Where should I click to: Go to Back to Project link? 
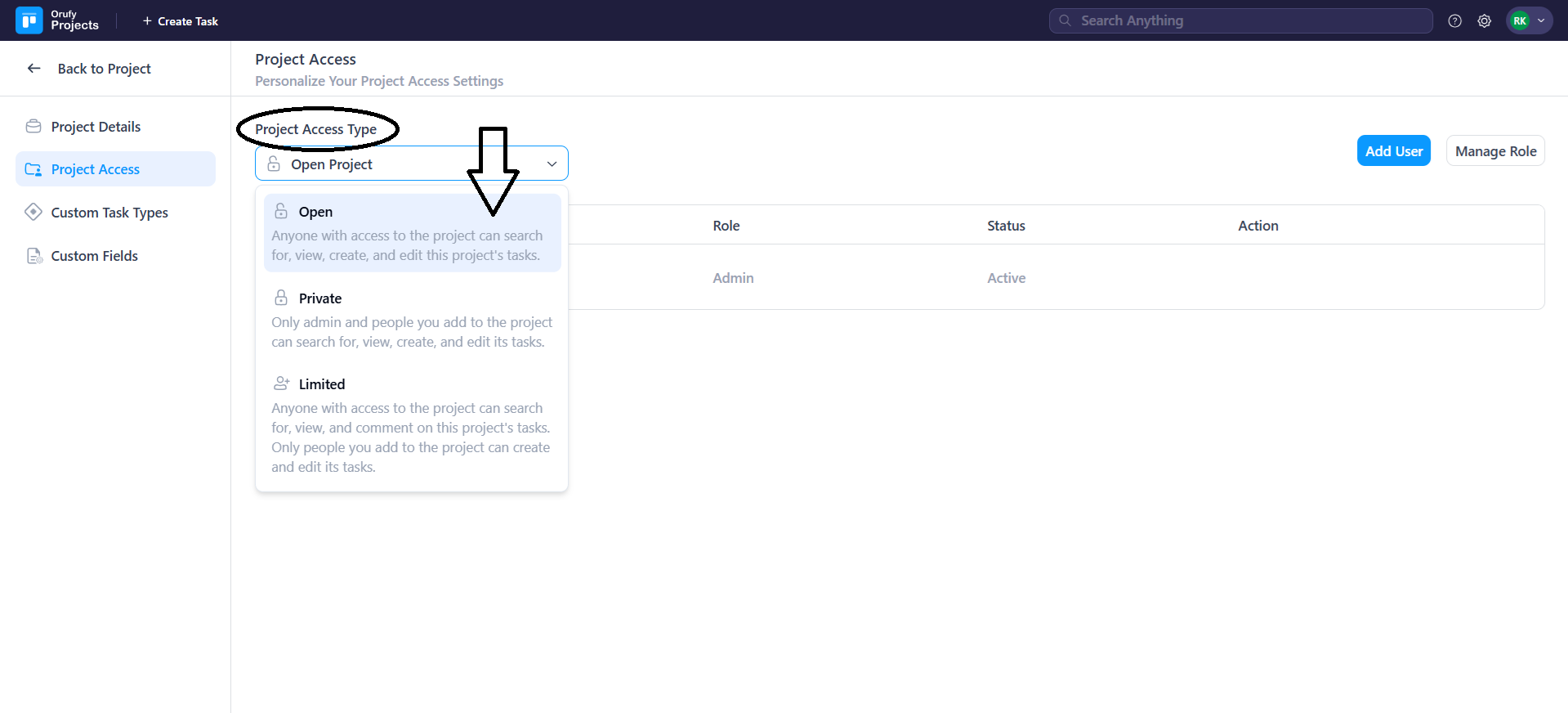pyautogui.click(x=104, y=69)
